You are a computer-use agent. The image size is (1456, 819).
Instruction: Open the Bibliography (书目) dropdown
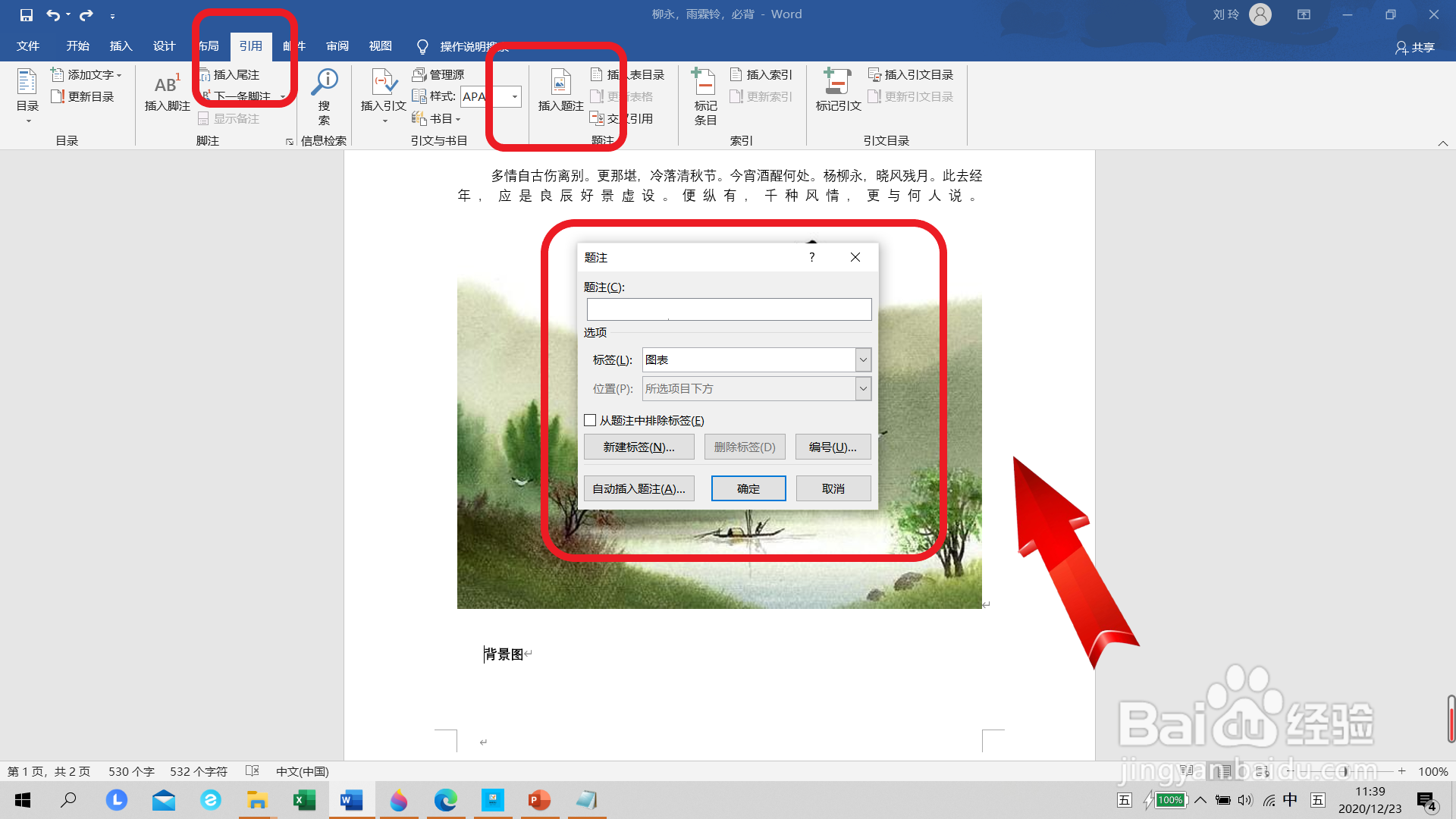(437, 118)
